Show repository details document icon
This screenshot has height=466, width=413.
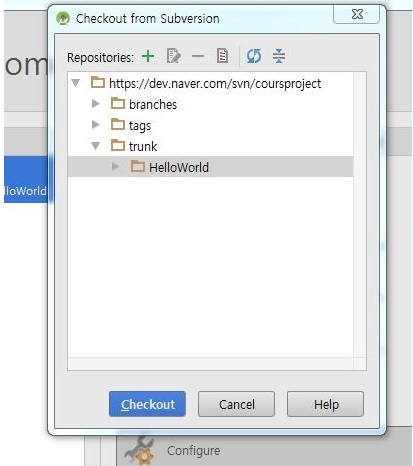click(x=222, y=56)
